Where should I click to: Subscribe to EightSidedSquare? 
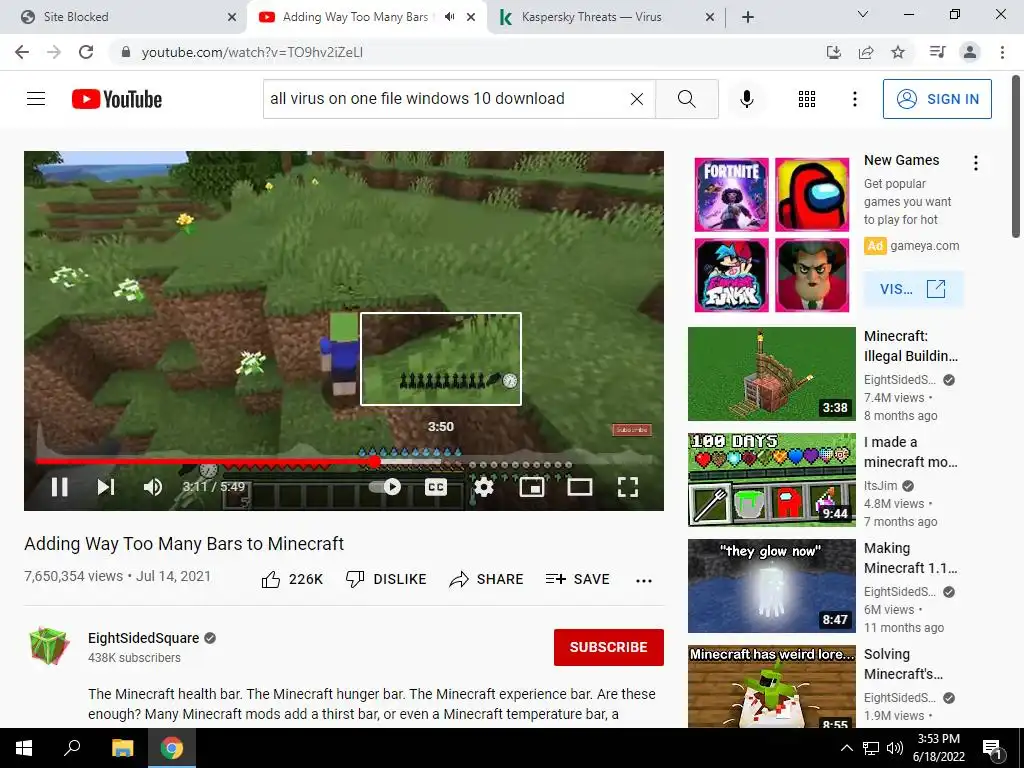point(609,647)
